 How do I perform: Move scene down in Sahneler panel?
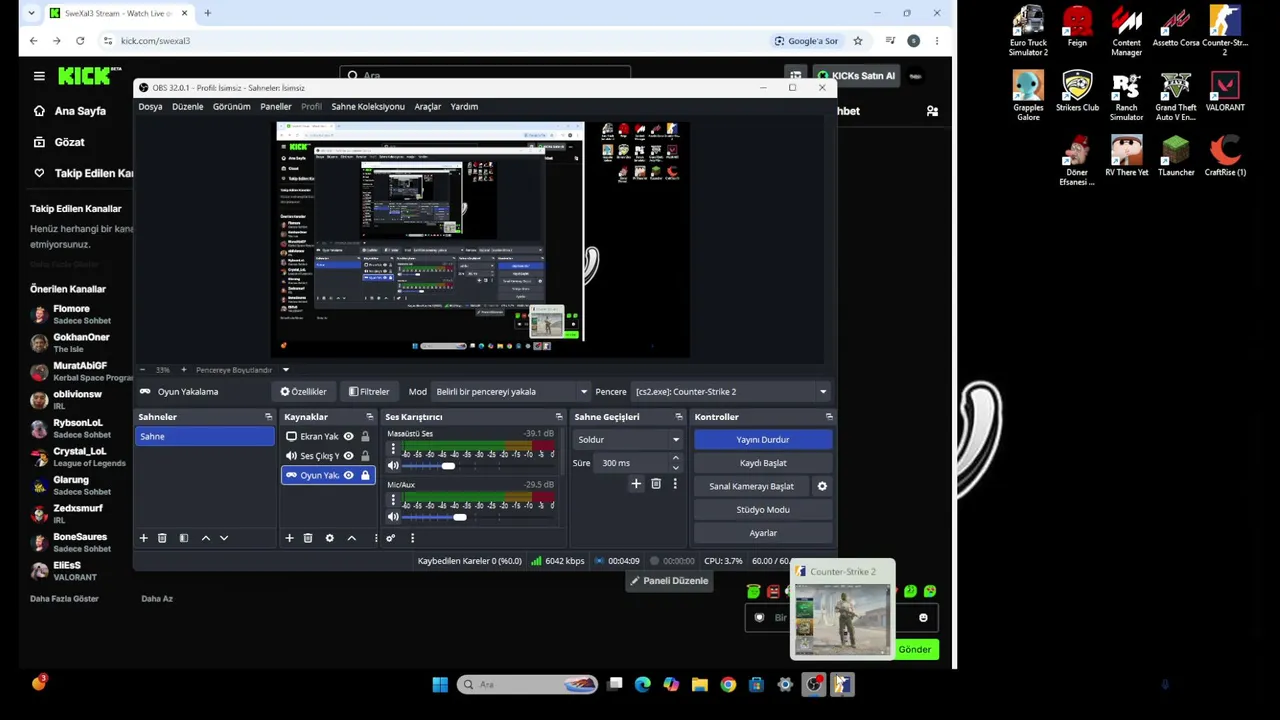click(x=224, y=538)
